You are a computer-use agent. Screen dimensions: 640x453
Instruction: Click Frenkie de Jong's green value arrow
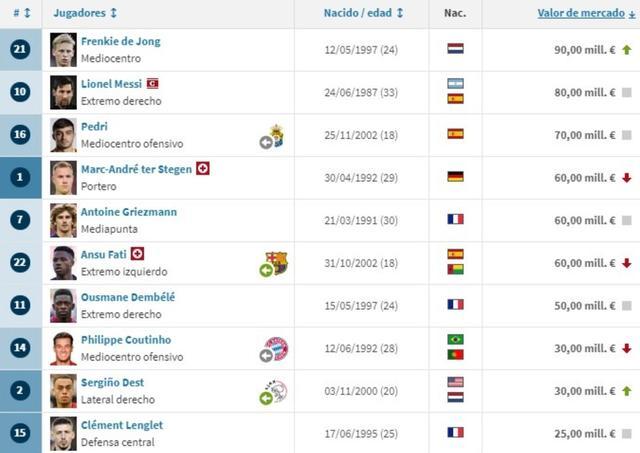click(626, 49)
